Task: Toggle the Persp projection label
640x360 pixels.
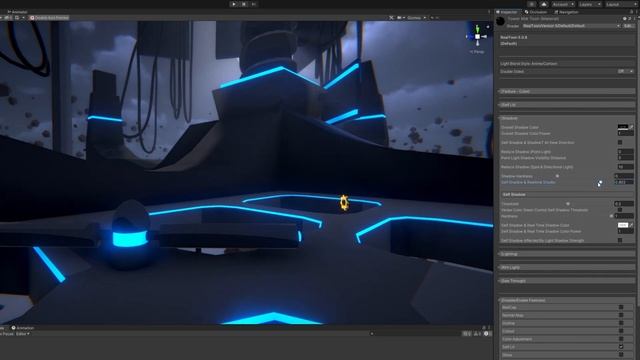Action: coord(477,52)
